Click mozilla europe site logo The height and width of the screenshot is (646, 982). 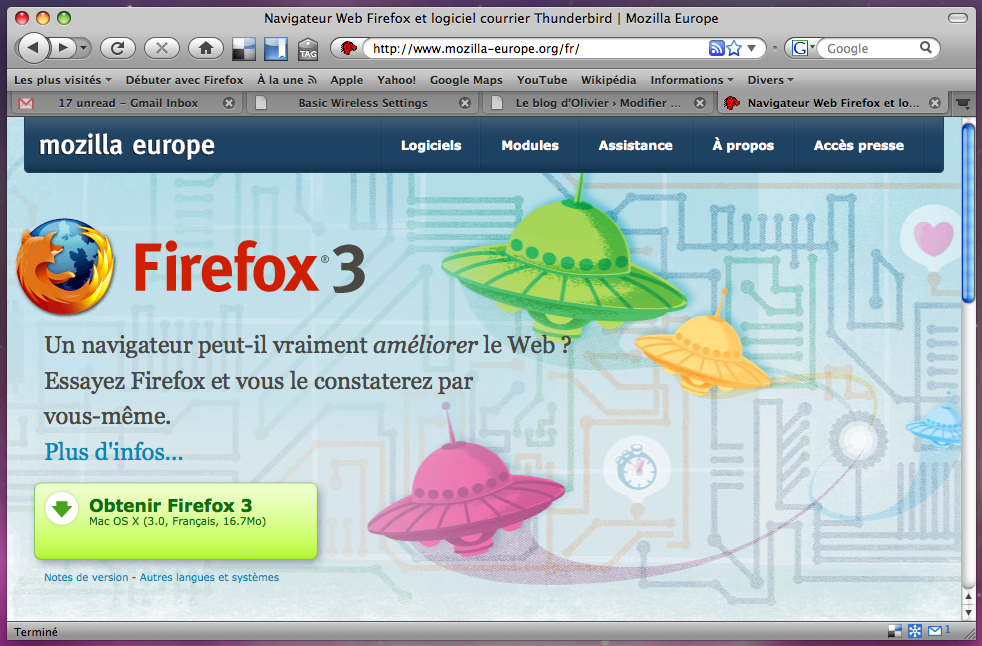pos(127,145)
